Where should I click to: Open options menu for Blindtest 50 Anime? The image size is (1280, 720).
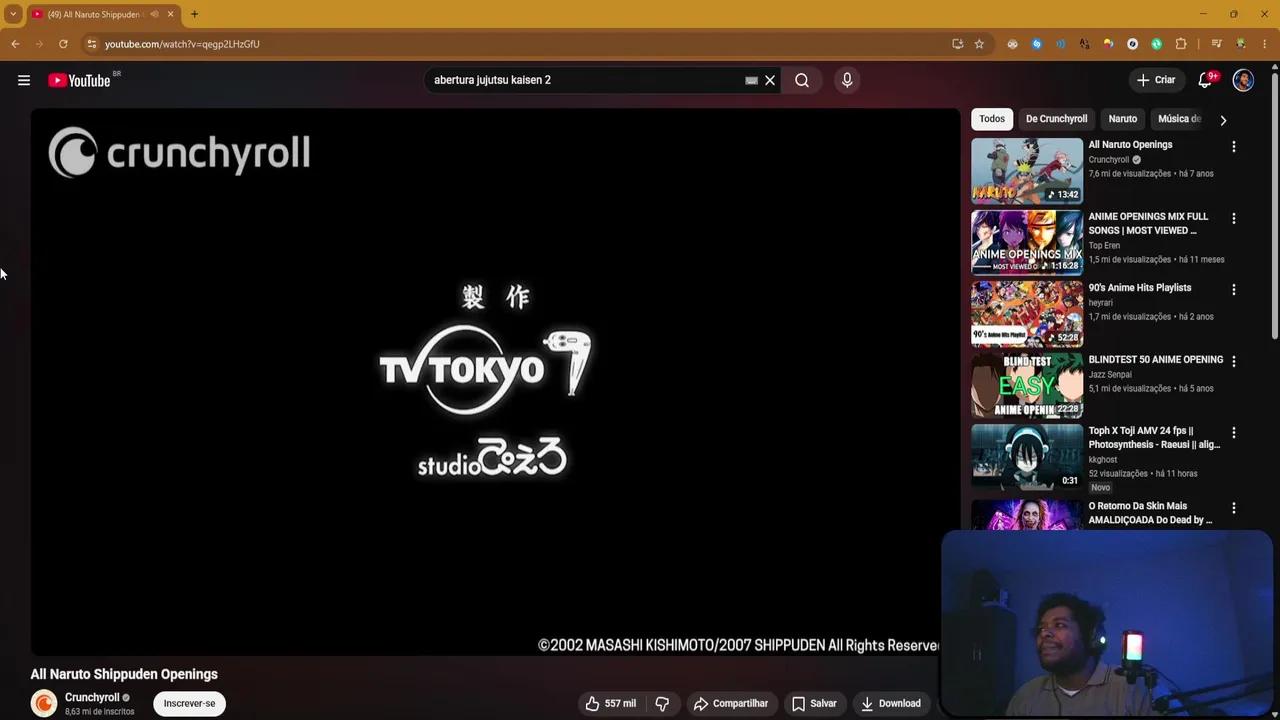point(1233,361)
